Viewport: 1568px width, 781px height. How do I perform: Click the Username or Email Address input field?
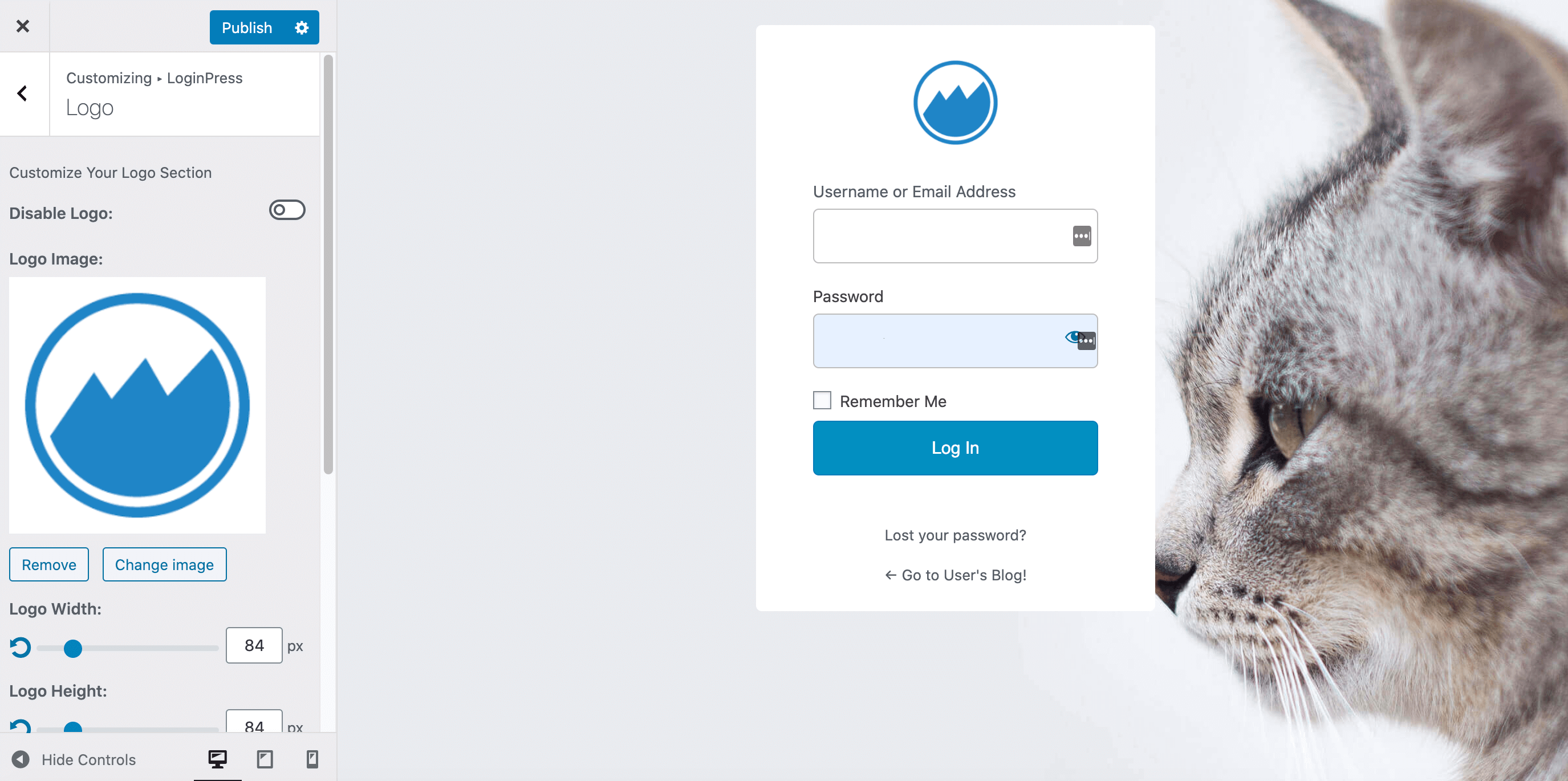tap(955, 235)
